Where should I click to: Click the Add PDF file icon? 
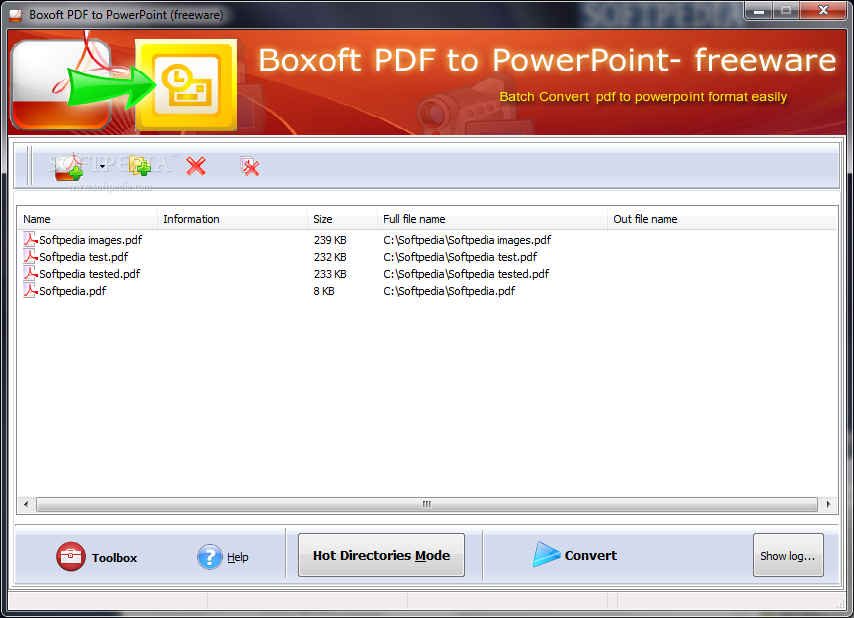tap(69, 167)
